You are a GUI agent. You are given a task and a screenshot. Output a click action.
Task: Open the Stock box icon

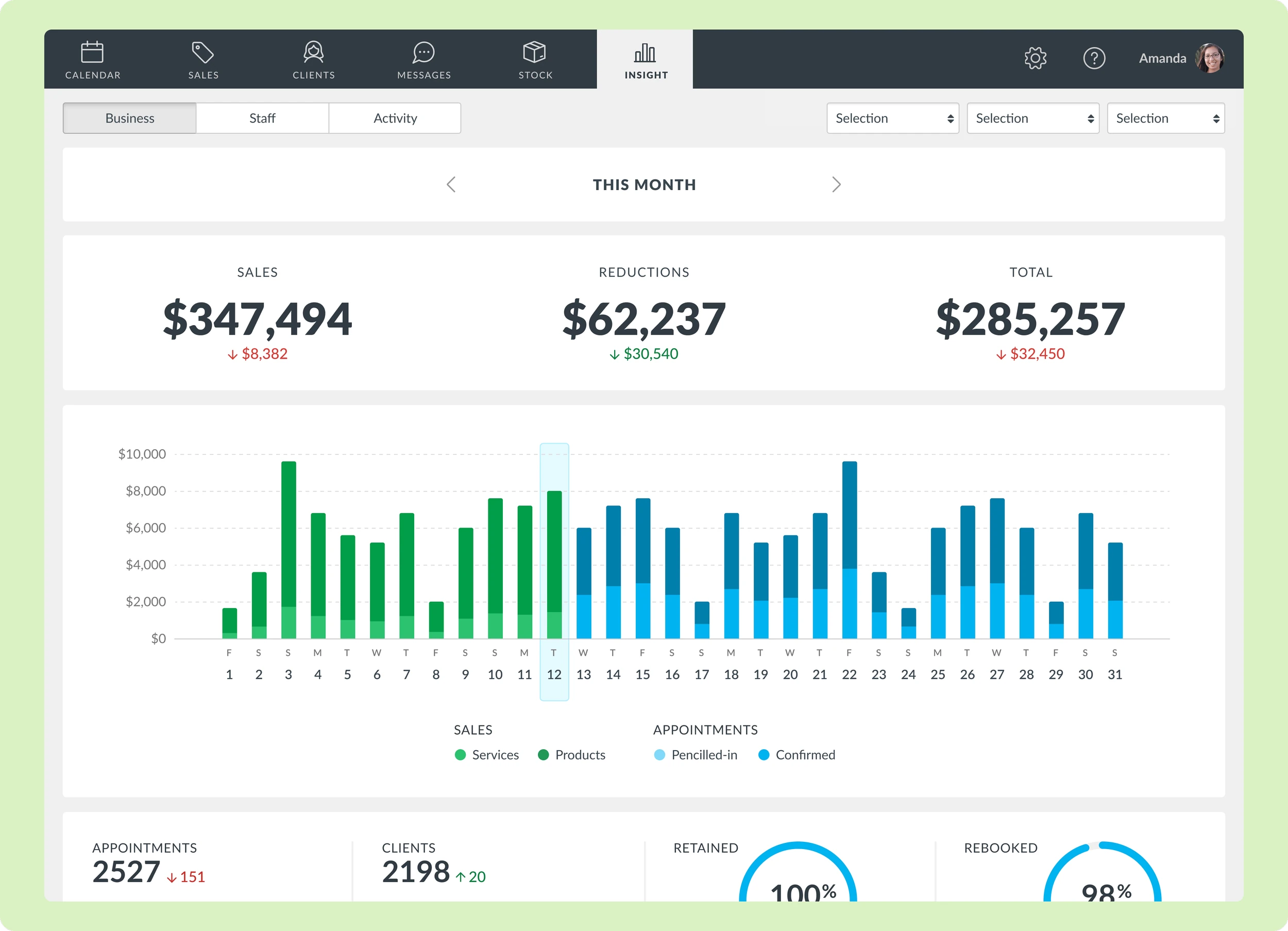534,52
